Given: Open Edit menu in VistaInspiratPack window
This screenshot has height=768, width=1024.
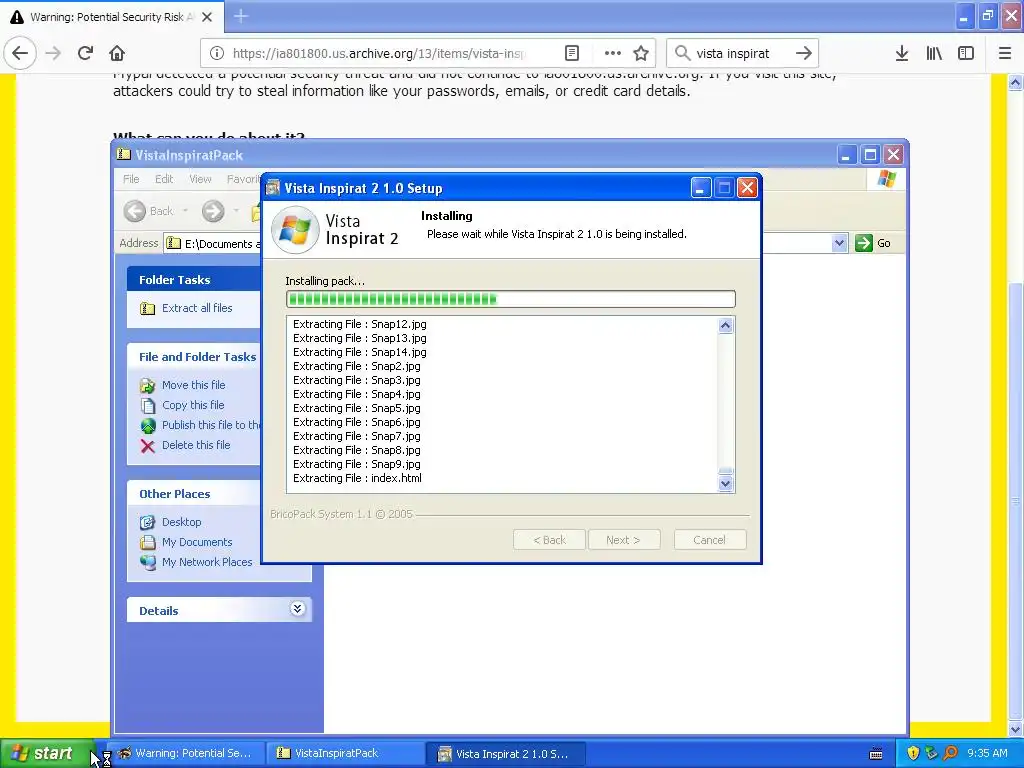Looking at the screenshot, I should click(164, 179).
